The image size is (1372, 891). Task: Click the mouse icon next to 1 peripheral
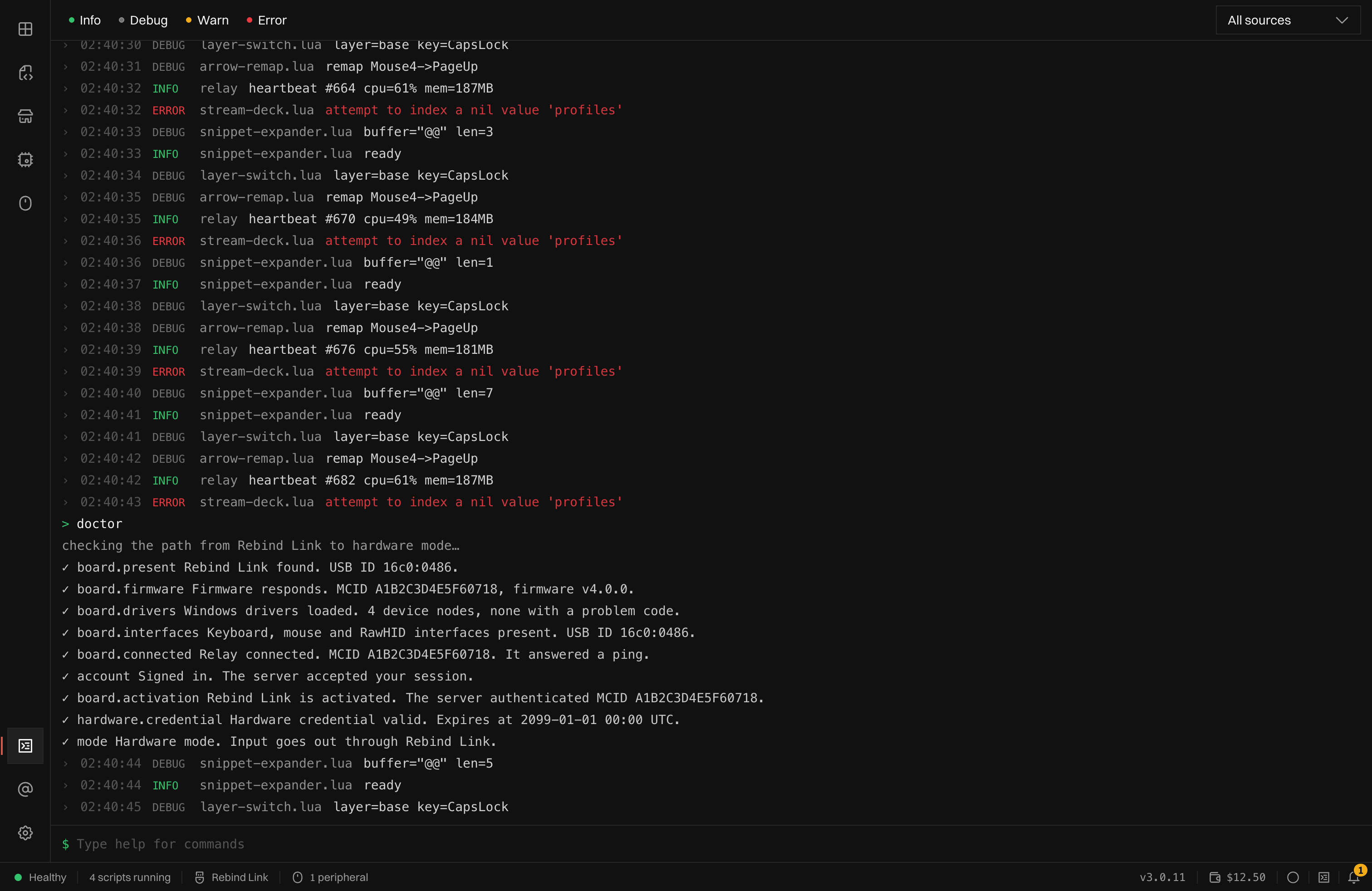298,877
